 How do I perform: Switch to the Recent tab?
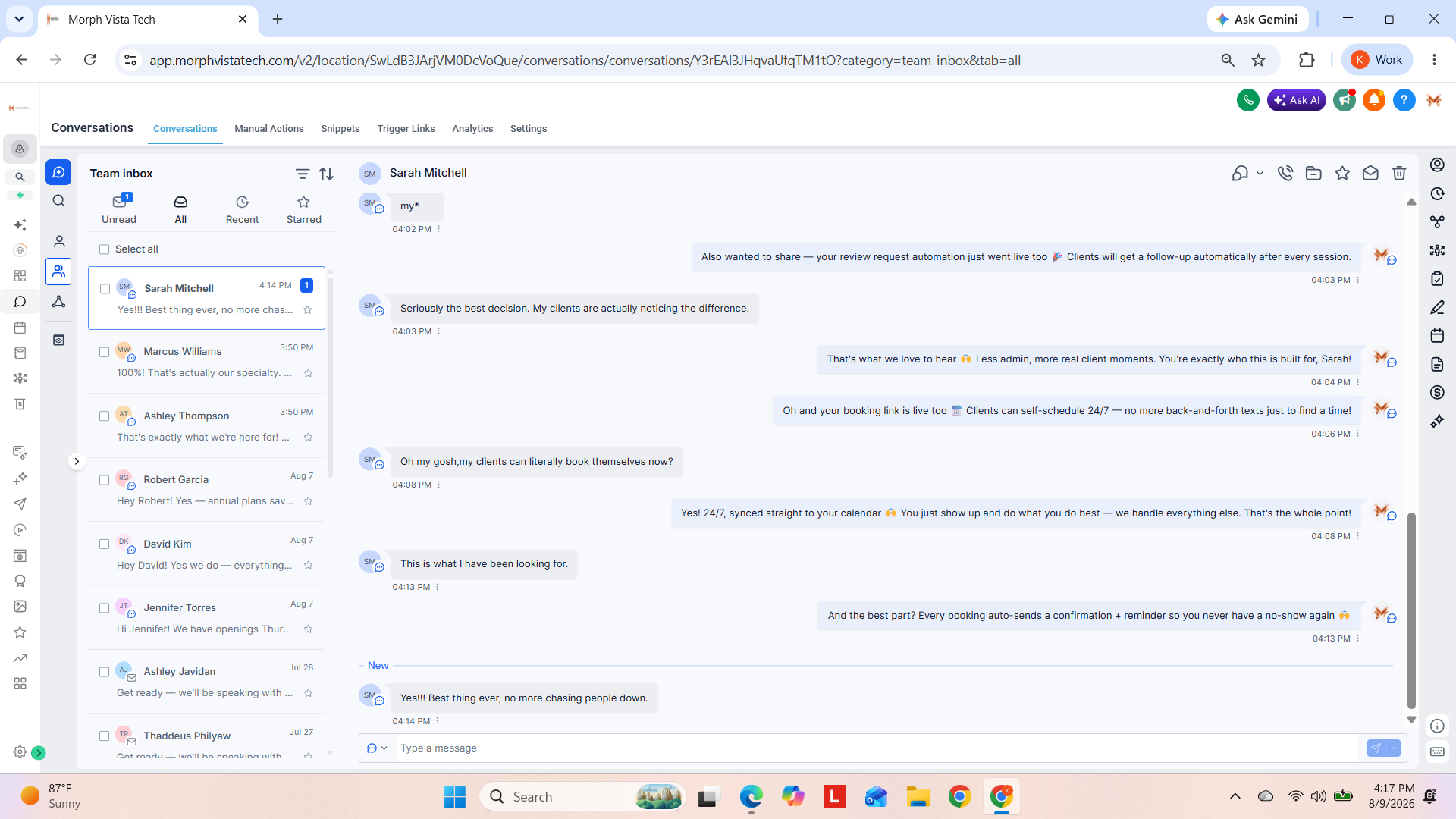[x=242, y=210]
